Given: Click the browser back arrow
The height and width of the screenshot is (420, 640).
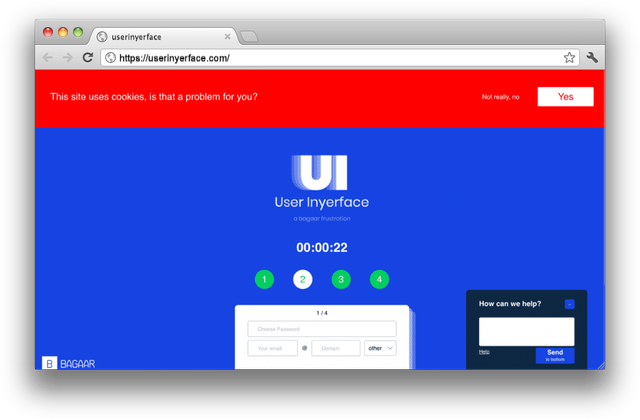Looking at the screenshot, I should (48, 58).
